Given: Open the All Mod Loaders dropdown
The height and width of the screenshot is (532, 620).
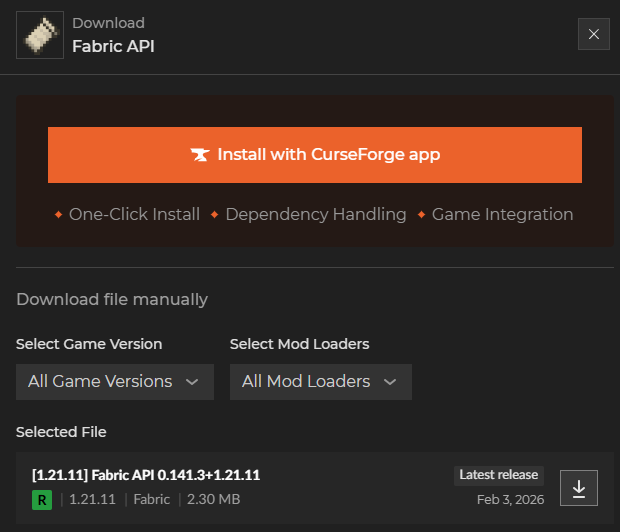Looking at the screenshot, I should tap(321, 382).
